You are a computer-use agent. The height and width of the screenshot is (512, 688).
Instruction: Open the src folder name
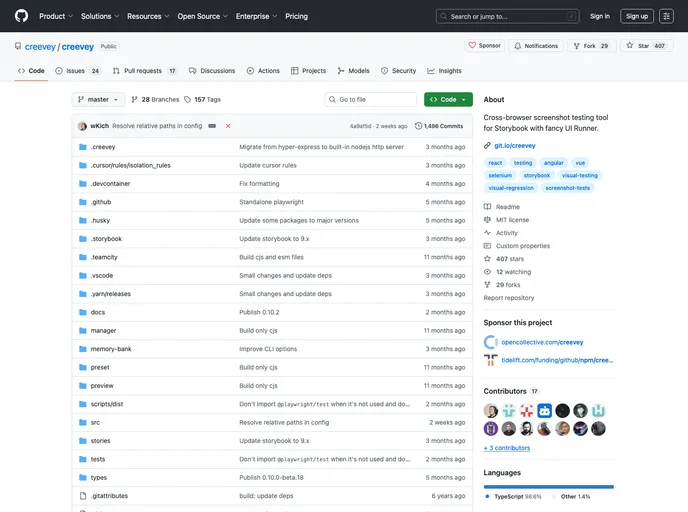(95, 422)
